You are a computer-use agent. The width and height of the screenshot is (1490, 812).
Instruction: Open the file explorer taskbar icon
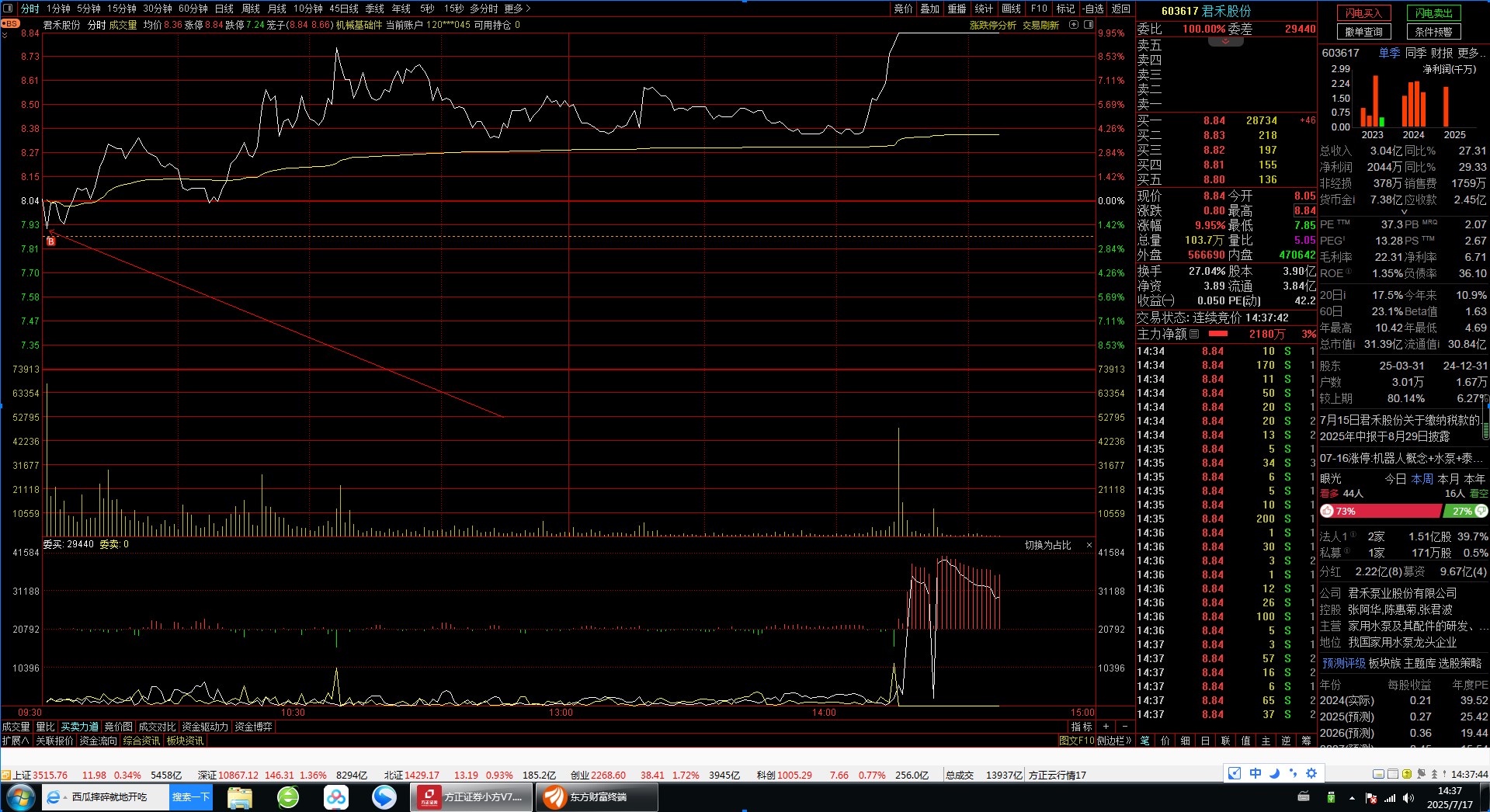click(240, 797)
